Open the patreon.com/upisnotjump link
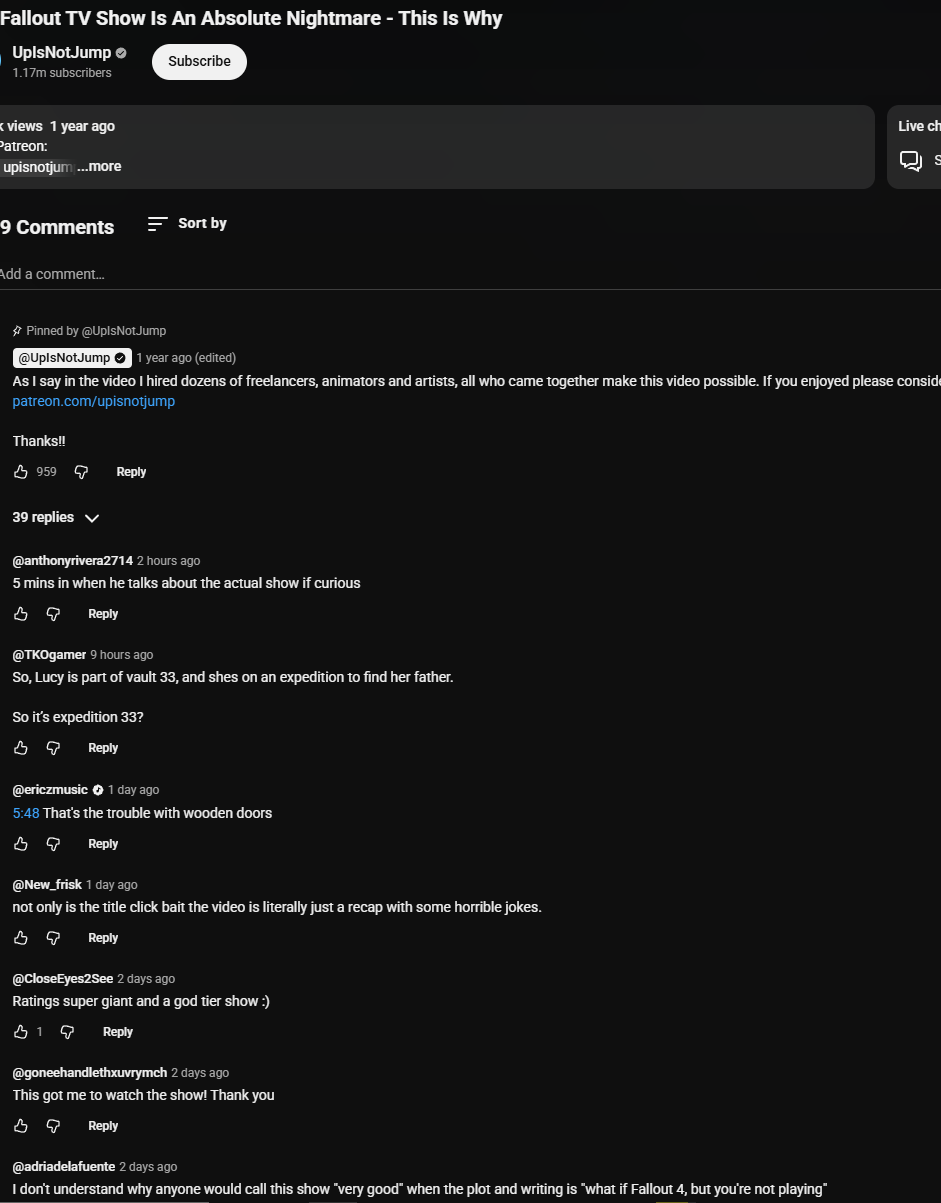Screen dimensions: 941x1203 pyautogui.click(x=94, y=401)
